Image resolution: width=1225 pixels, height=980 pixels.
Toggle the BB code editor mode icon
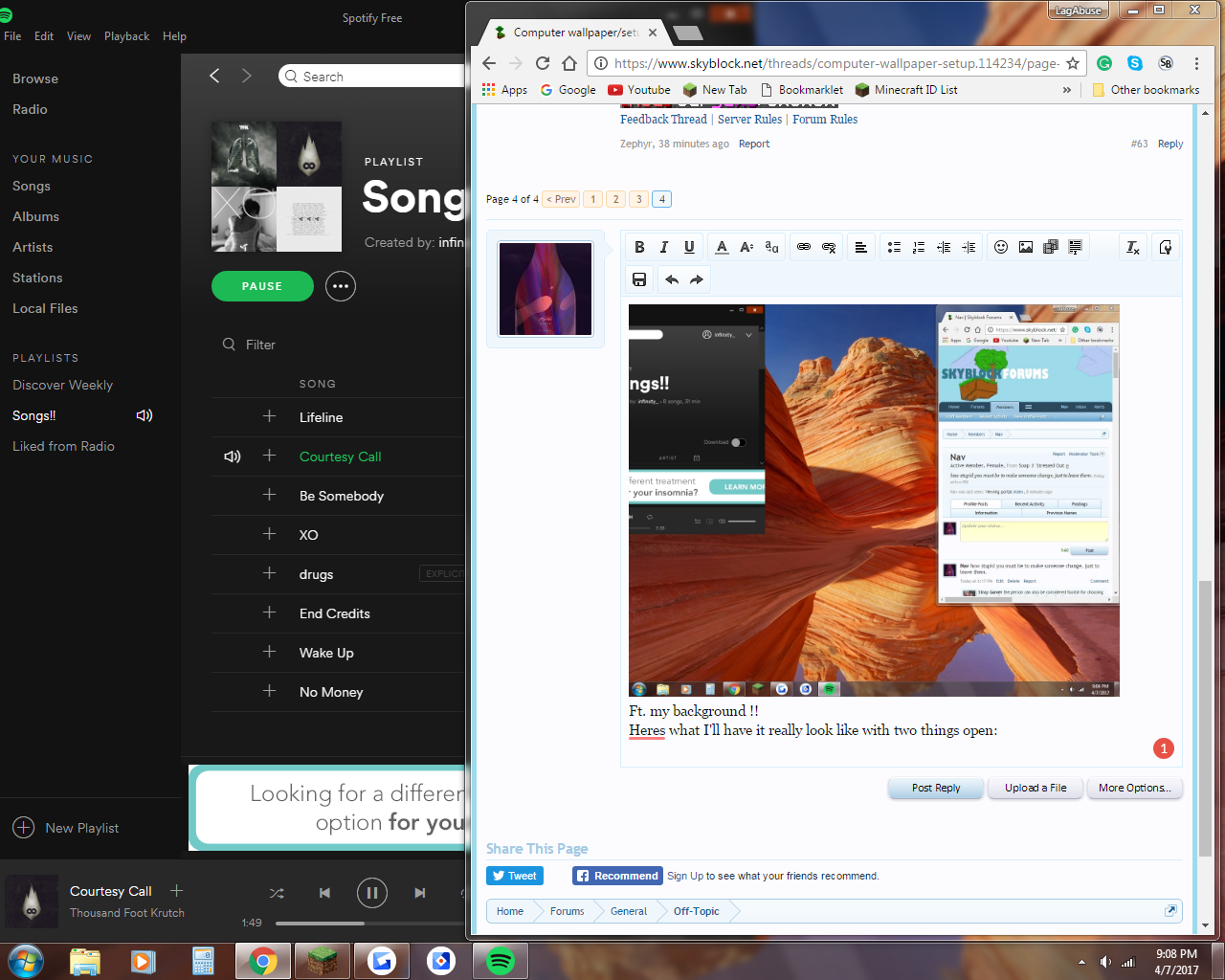(x=1166, y=247)
